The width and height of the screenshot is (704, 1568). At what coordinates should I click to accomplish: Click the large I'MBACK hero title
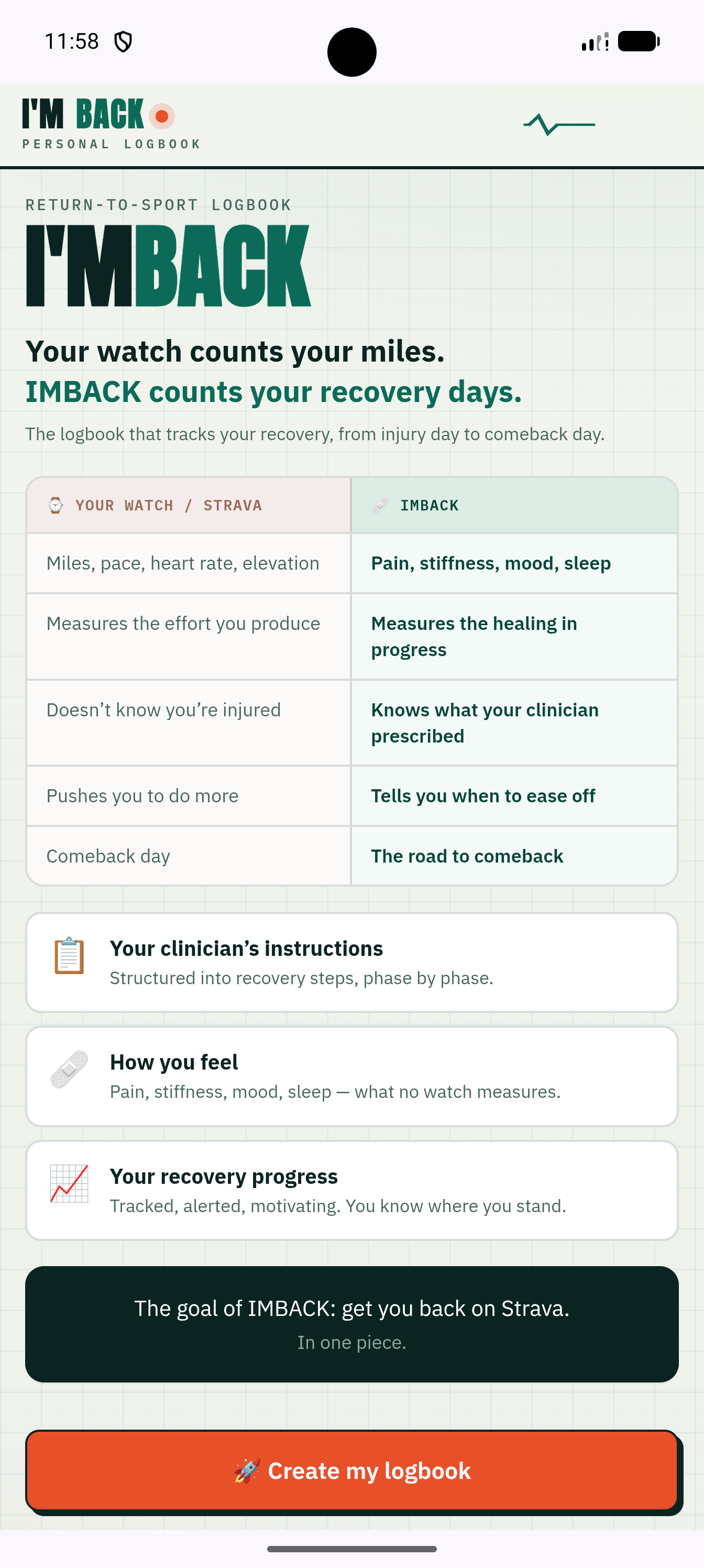pyautogui.click(x=168, y=265)
